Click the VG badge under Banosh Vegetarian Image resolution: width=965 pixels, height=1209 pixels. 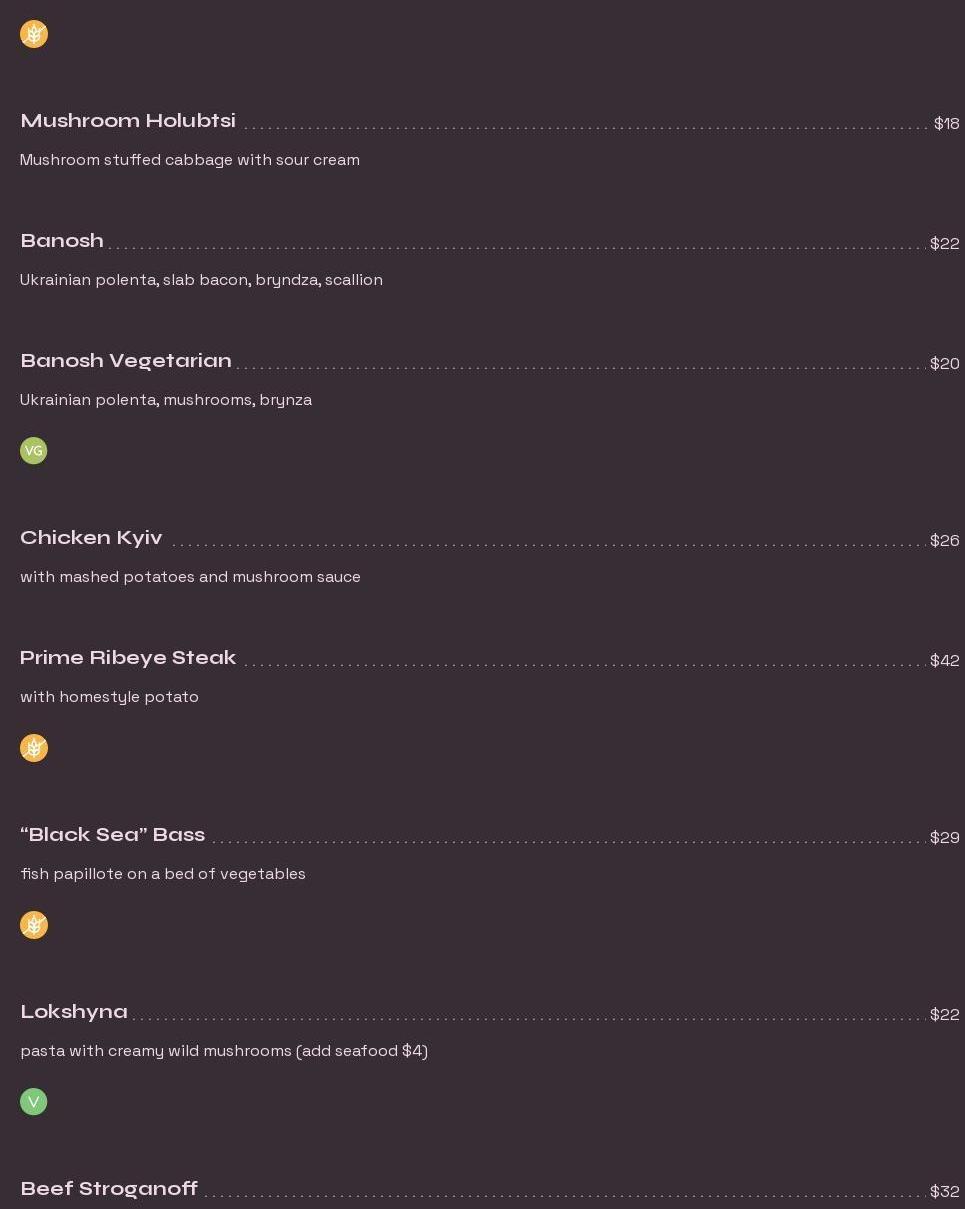coord(34,451)
